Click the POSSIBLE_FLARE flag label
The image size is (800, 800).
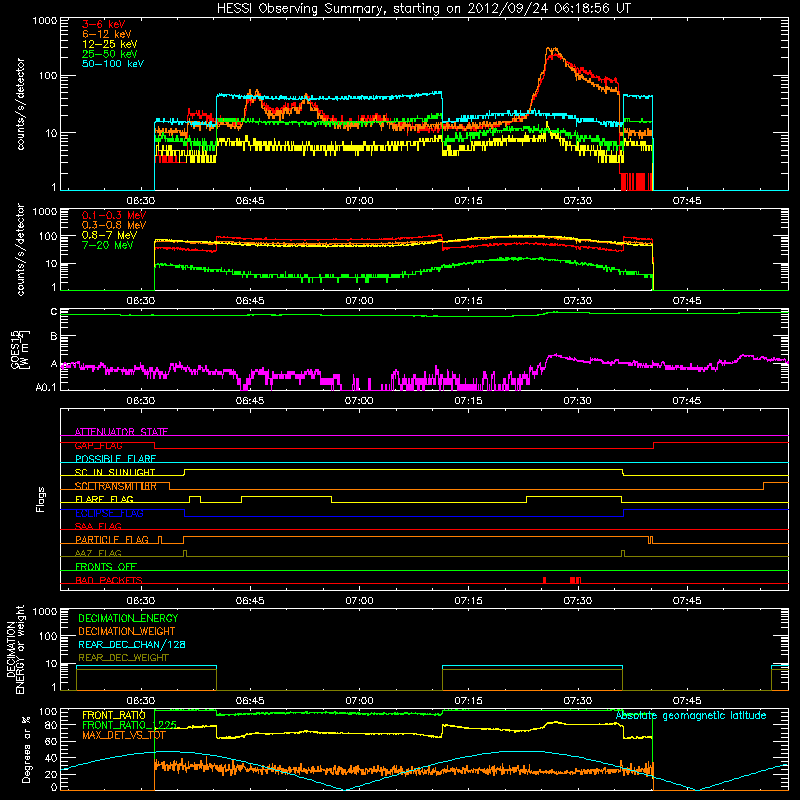click(115, 459)
